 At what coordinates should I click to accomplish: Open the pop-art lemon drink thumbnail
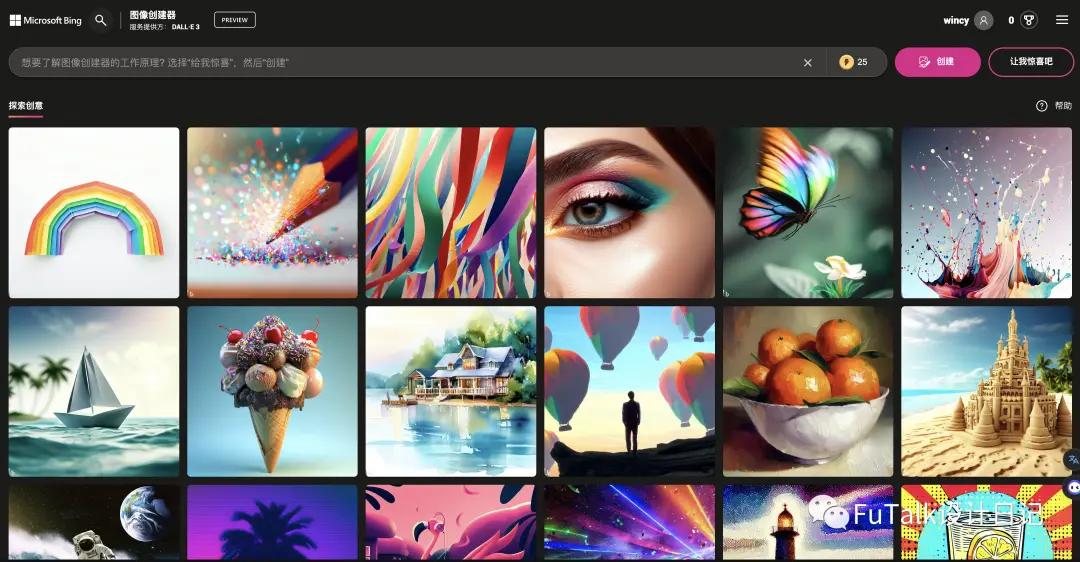pyautogui.click(x=986, y=522)
